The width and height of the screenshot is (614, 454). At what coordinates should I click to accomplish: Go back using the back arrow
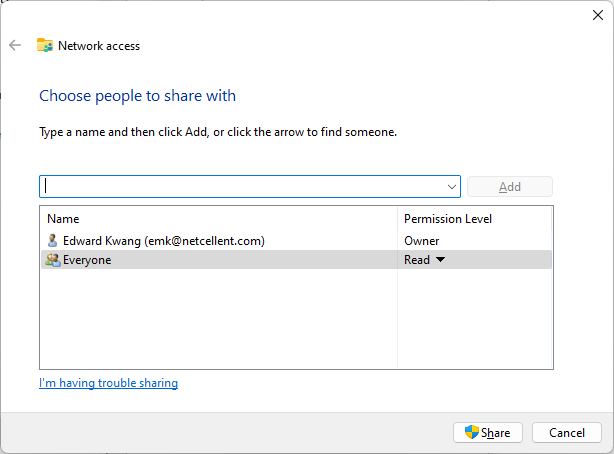click(15, 45)
